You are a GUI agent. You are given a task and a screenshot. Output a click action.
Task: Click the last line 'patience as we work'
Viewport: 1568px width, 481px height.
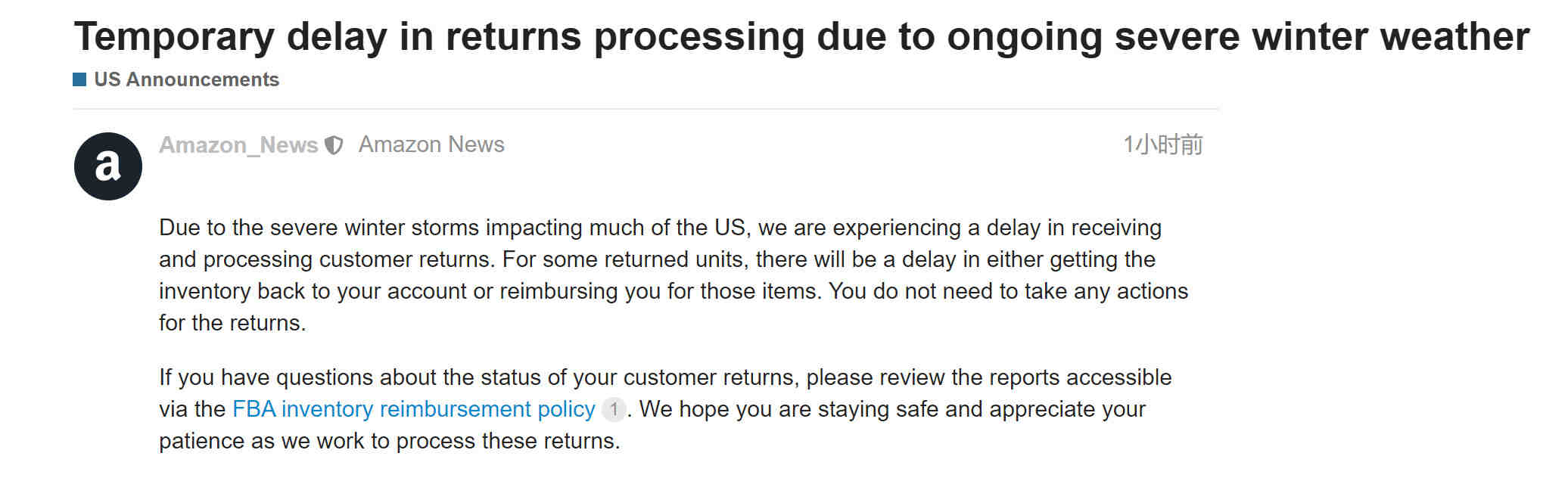tap(390, 441)
